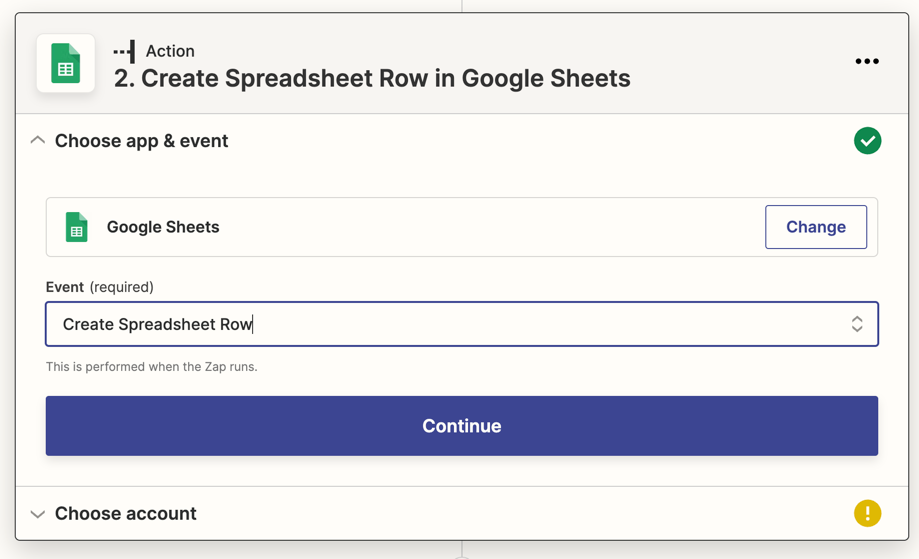Expand section using Choose account chevron

coord(38,514)
